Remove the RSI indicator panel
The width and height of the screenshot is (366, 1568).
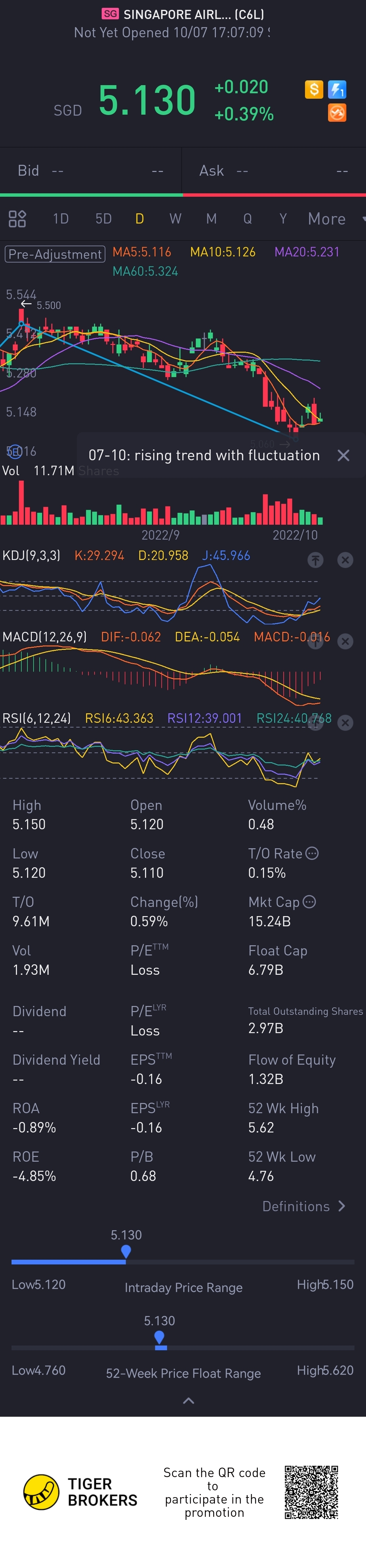(345, 722)
